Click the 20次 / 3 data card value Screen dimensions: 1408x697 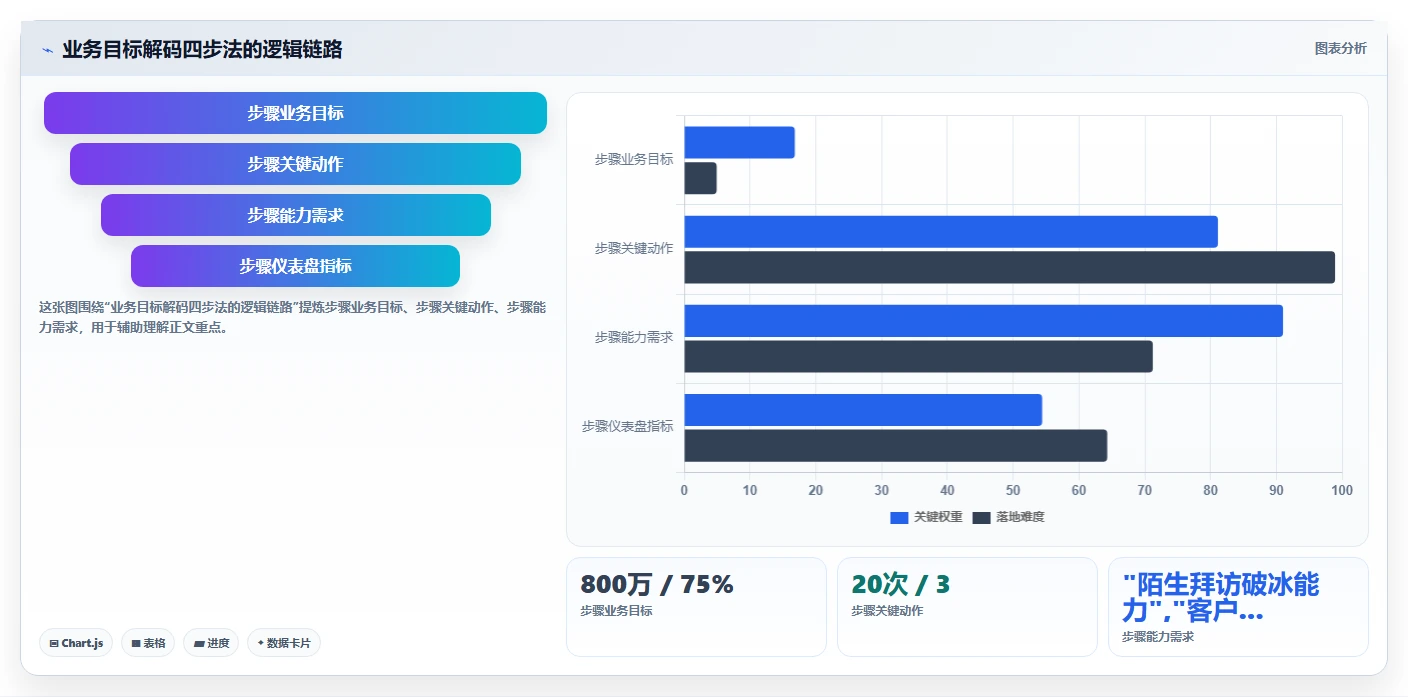click(x=901, y=585)
